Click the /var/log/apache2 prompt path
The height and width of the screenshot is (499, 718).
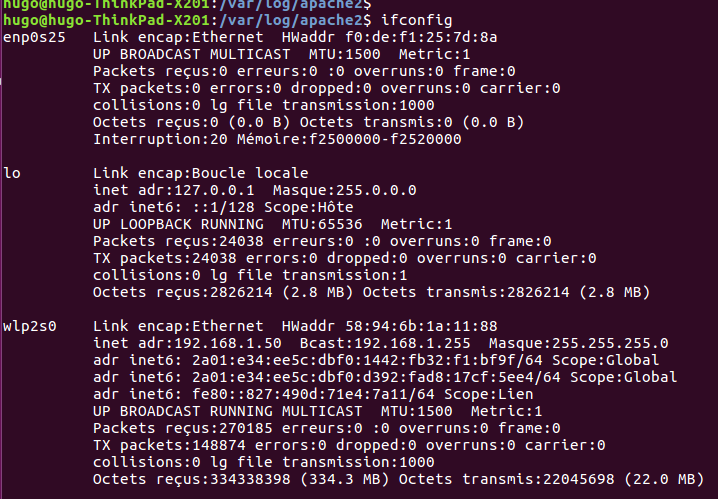point(291,20)
